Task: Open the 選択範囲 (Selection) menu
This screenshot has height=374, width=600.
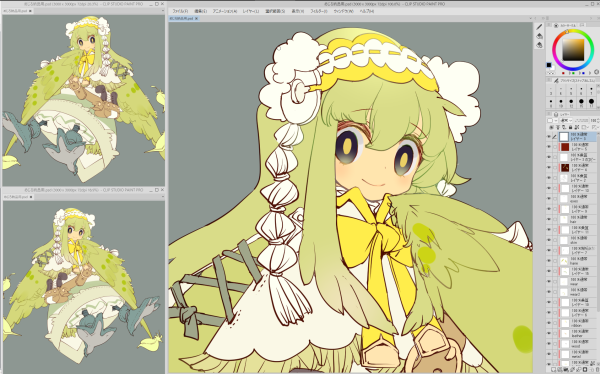Action: click(275, 11)
